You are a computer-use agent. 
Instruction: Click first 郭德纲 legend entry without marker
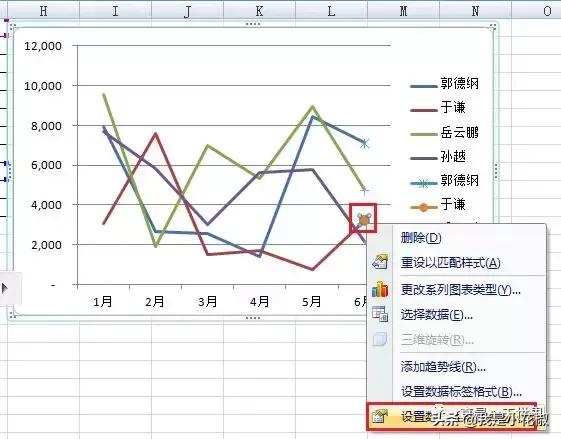tap(444, 84)
